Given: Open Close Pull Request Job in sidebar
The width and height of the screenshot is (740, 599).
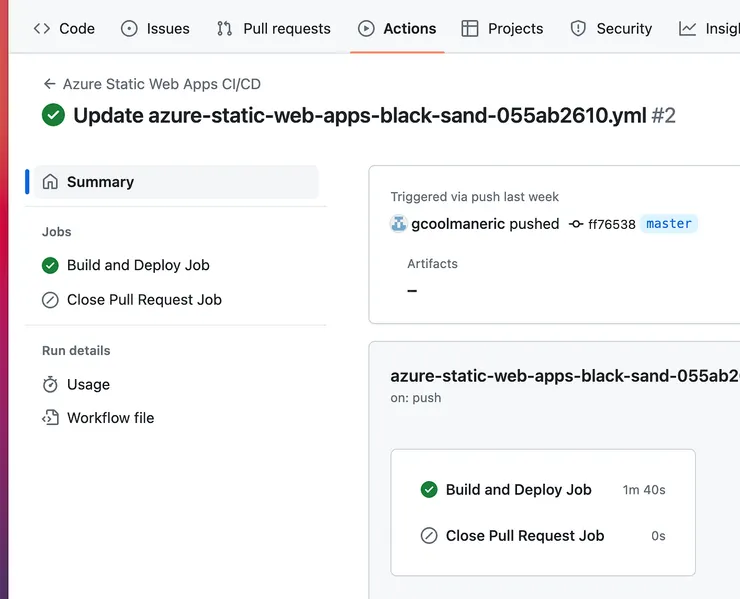Looking at the screenshot, I should 144,300.
